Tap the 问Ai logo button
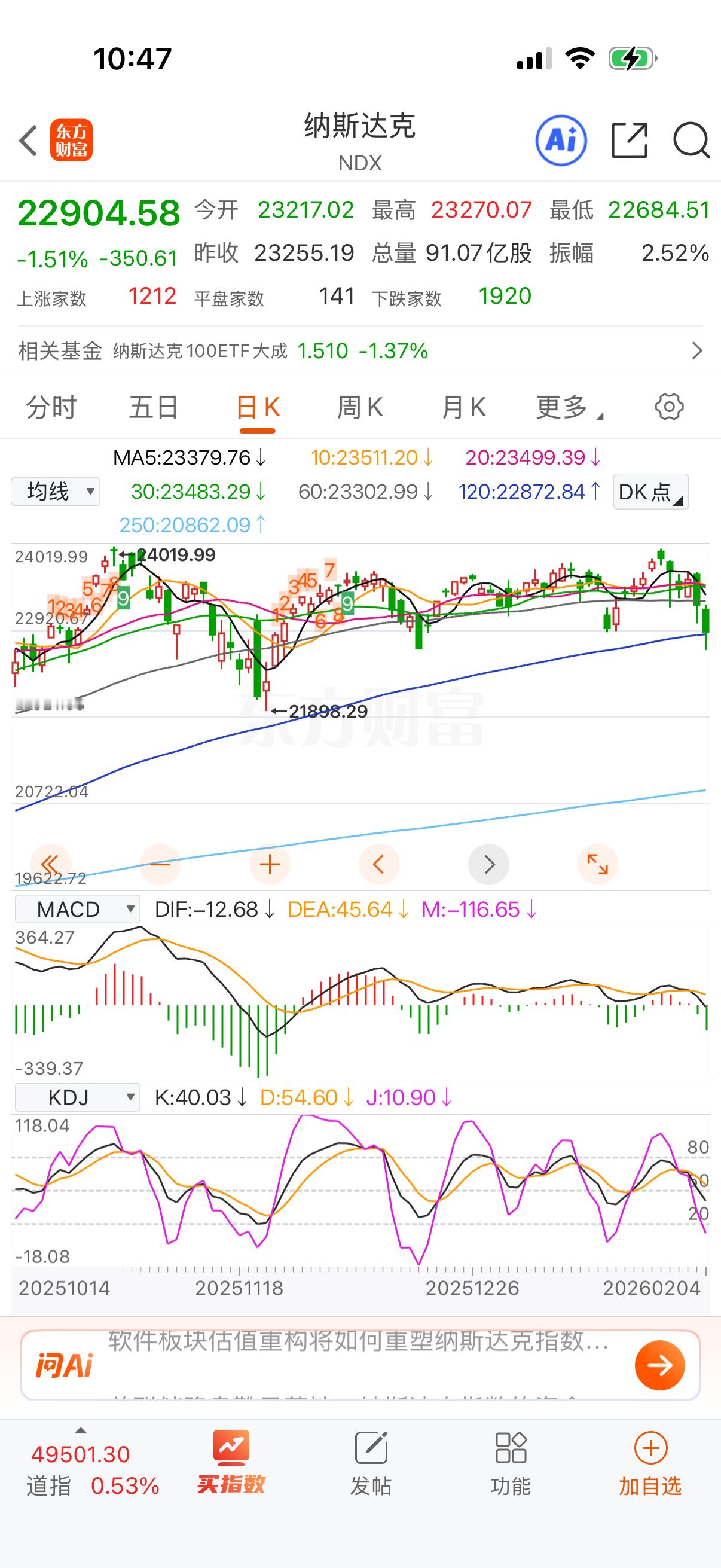Viewport: 721px width, 1568px height. (x=64, y=1365)
